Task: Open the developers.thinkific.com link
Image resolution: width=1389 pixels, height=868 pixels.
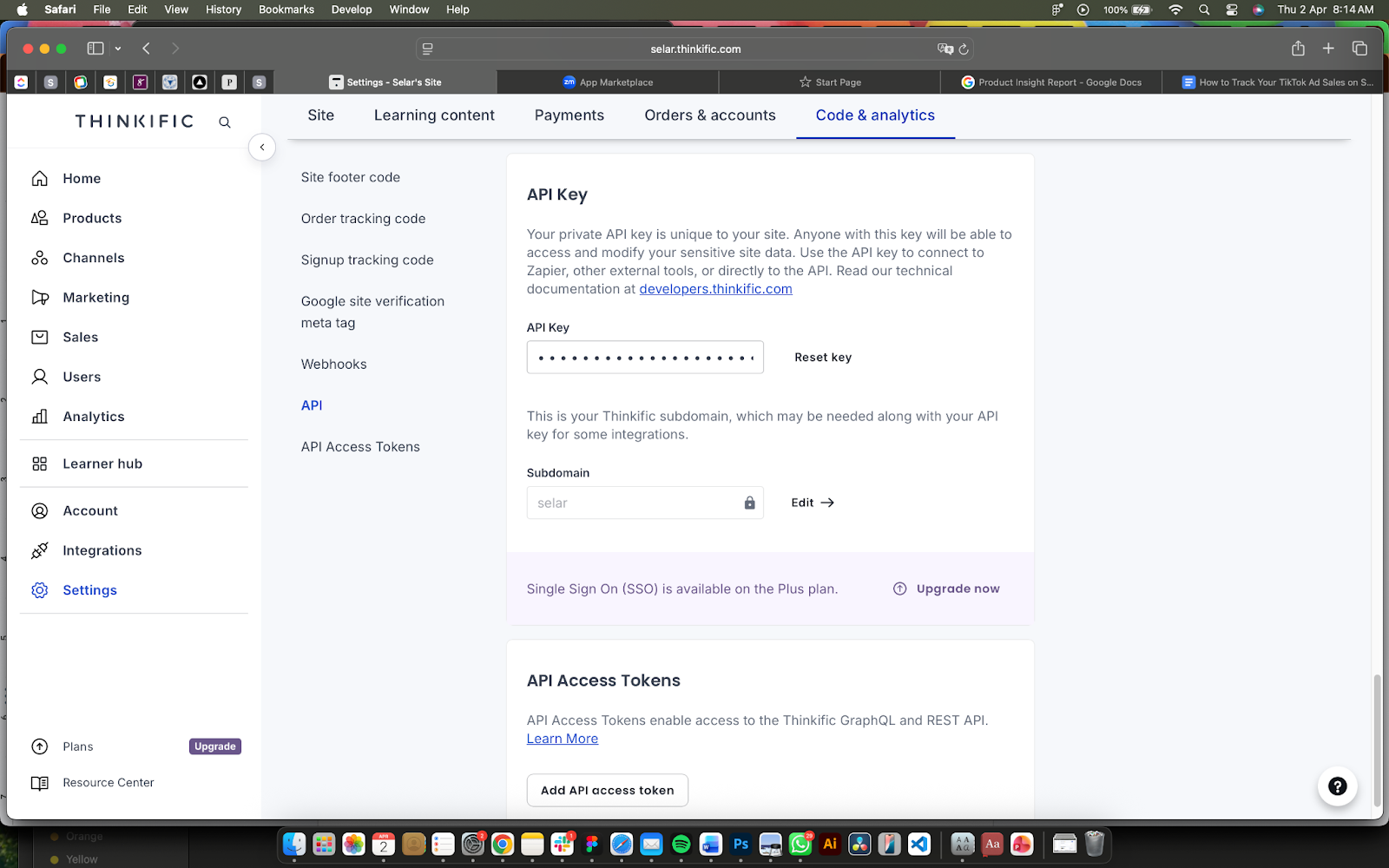Action: tap(715, 289)
